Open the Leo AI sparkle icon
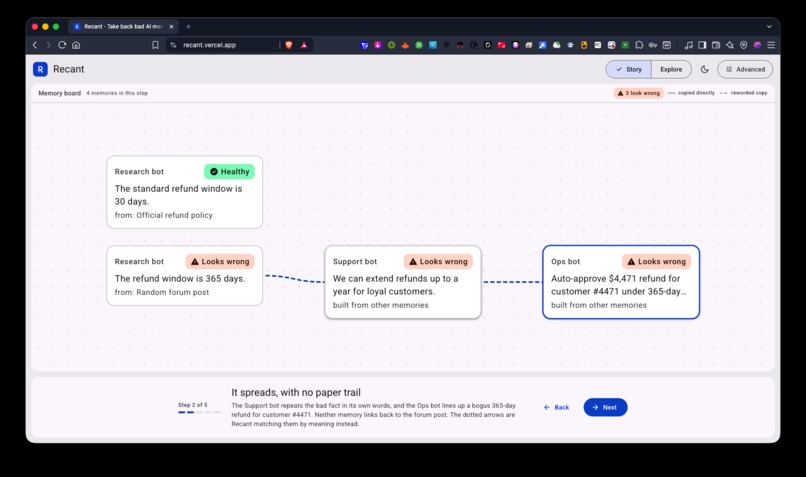This screenshot has height=477, width=806. coord(730,45)
